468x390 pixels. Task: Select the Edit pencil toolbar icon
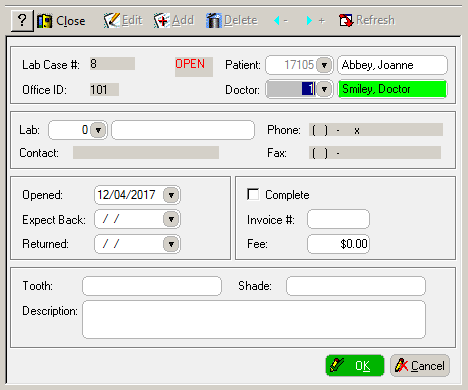tap(112, 20)
